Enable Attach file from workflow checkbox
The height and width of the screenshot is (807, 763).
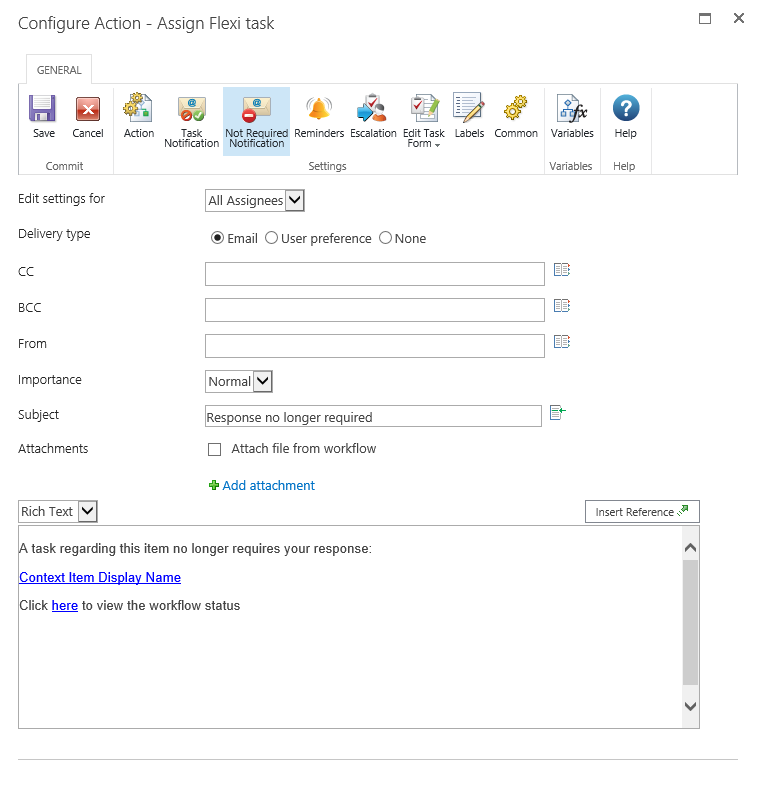pyautogui.click(x=214, y=450)
